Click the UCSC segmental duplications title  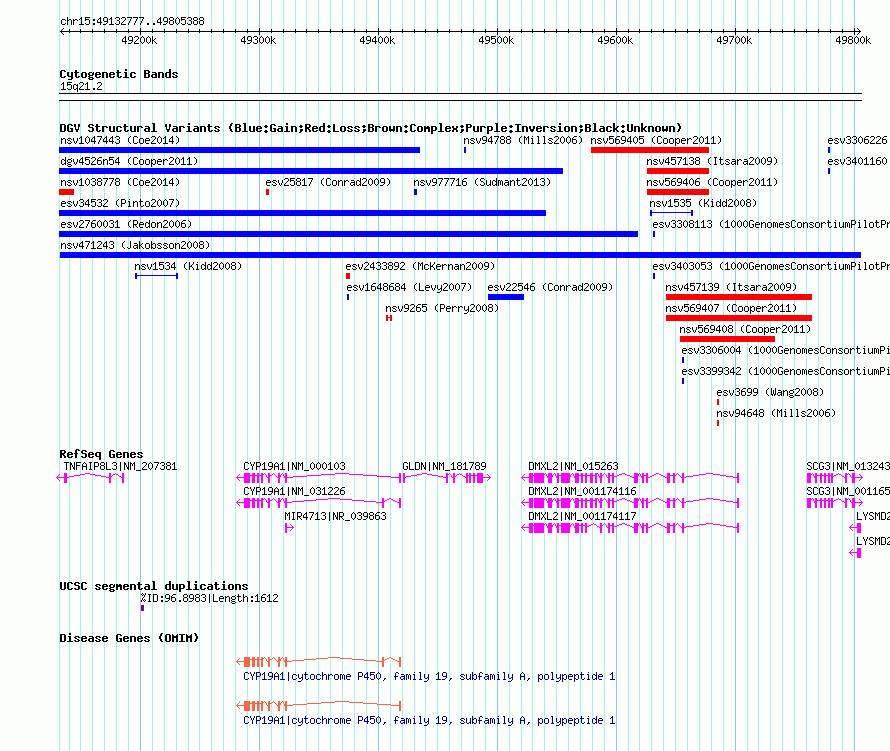coord(154,586)
